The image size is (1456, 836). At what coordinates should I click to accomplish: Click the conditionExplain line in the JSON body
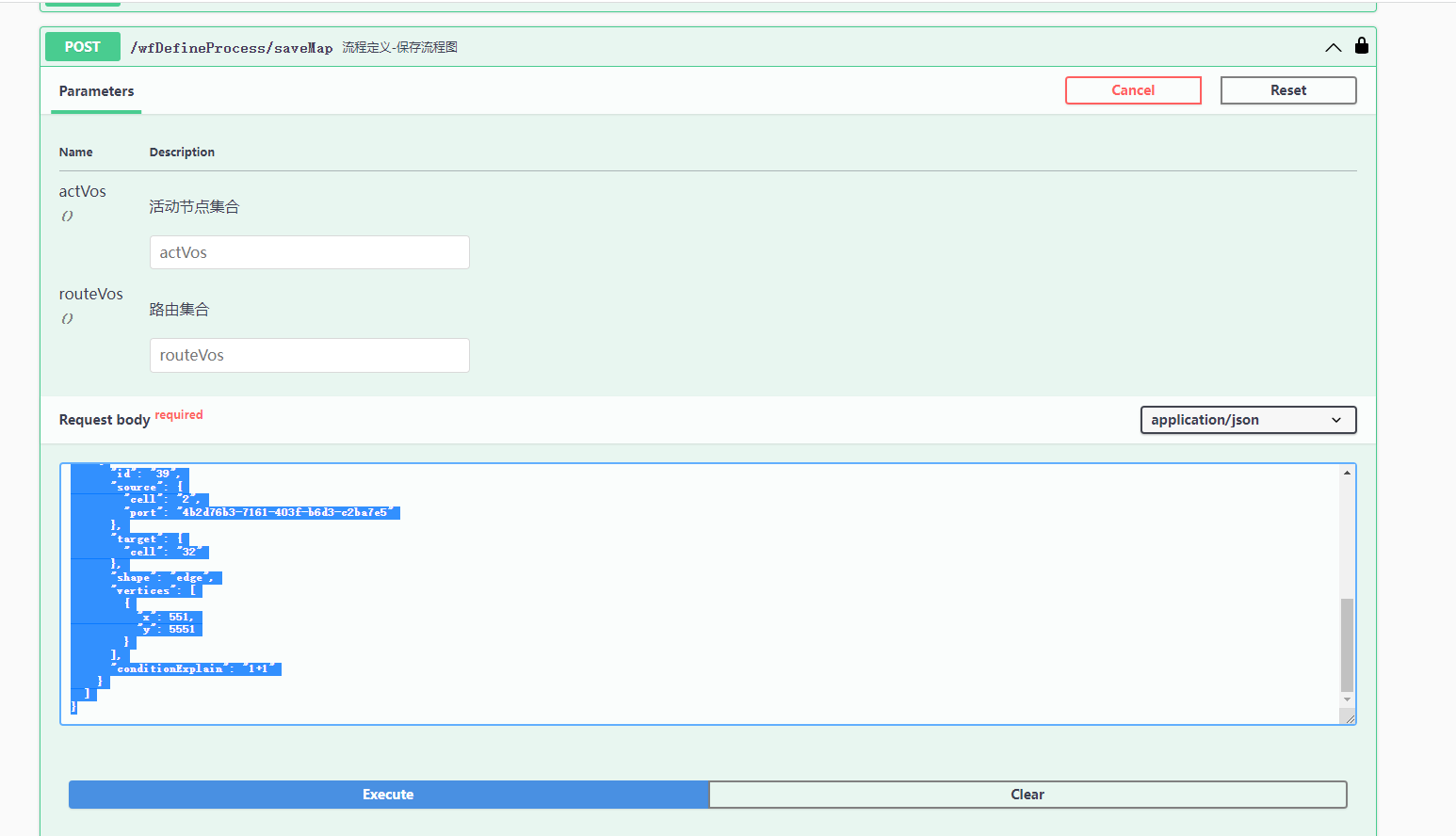196,668
